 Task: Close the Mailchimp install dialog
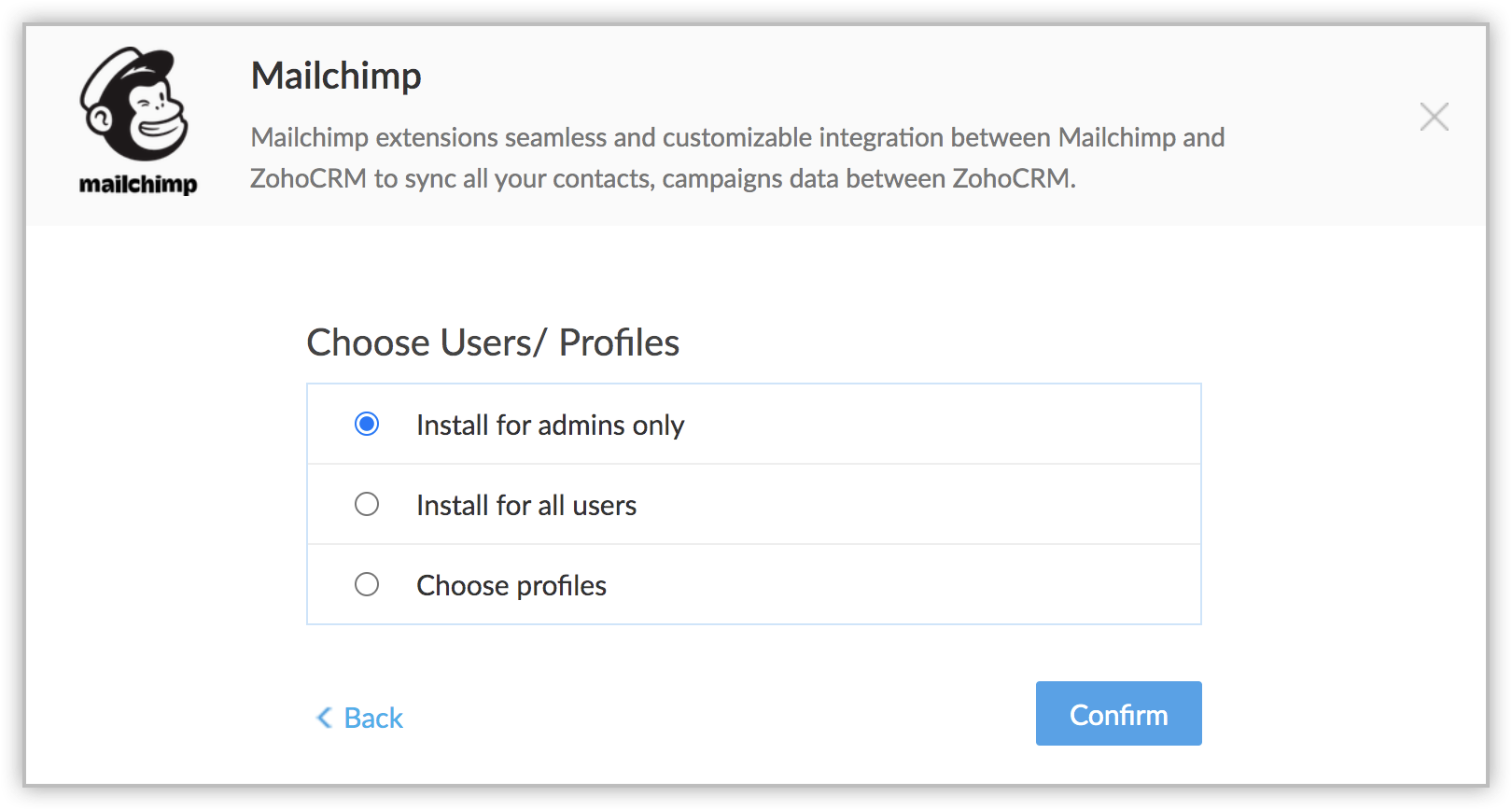[x=1434, y=117]
